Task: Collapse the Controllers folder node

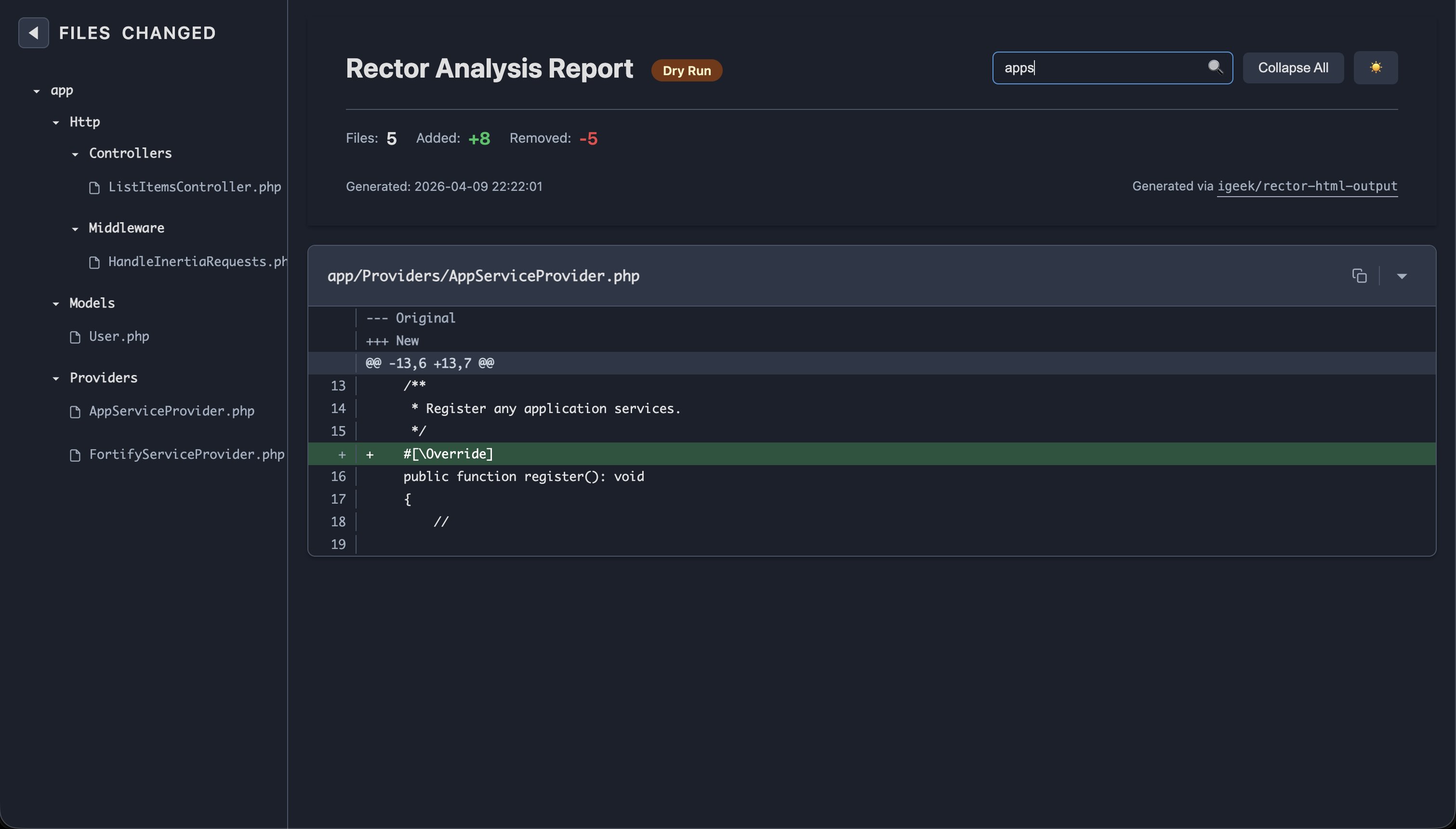Action: pos(75,154)
